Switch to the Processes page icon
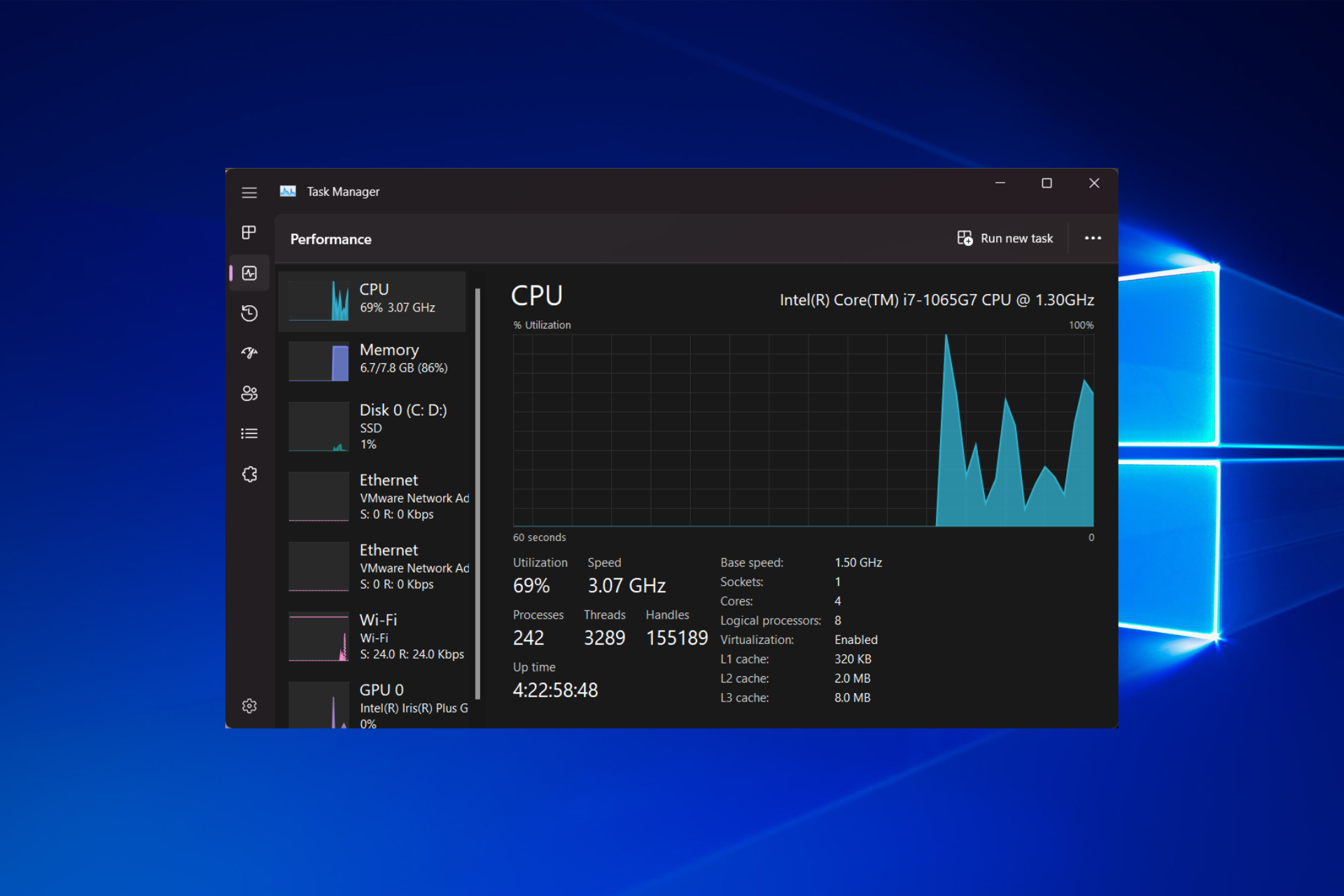Image resolution: width=1344 pixels, height=896 pixels. 249,232
